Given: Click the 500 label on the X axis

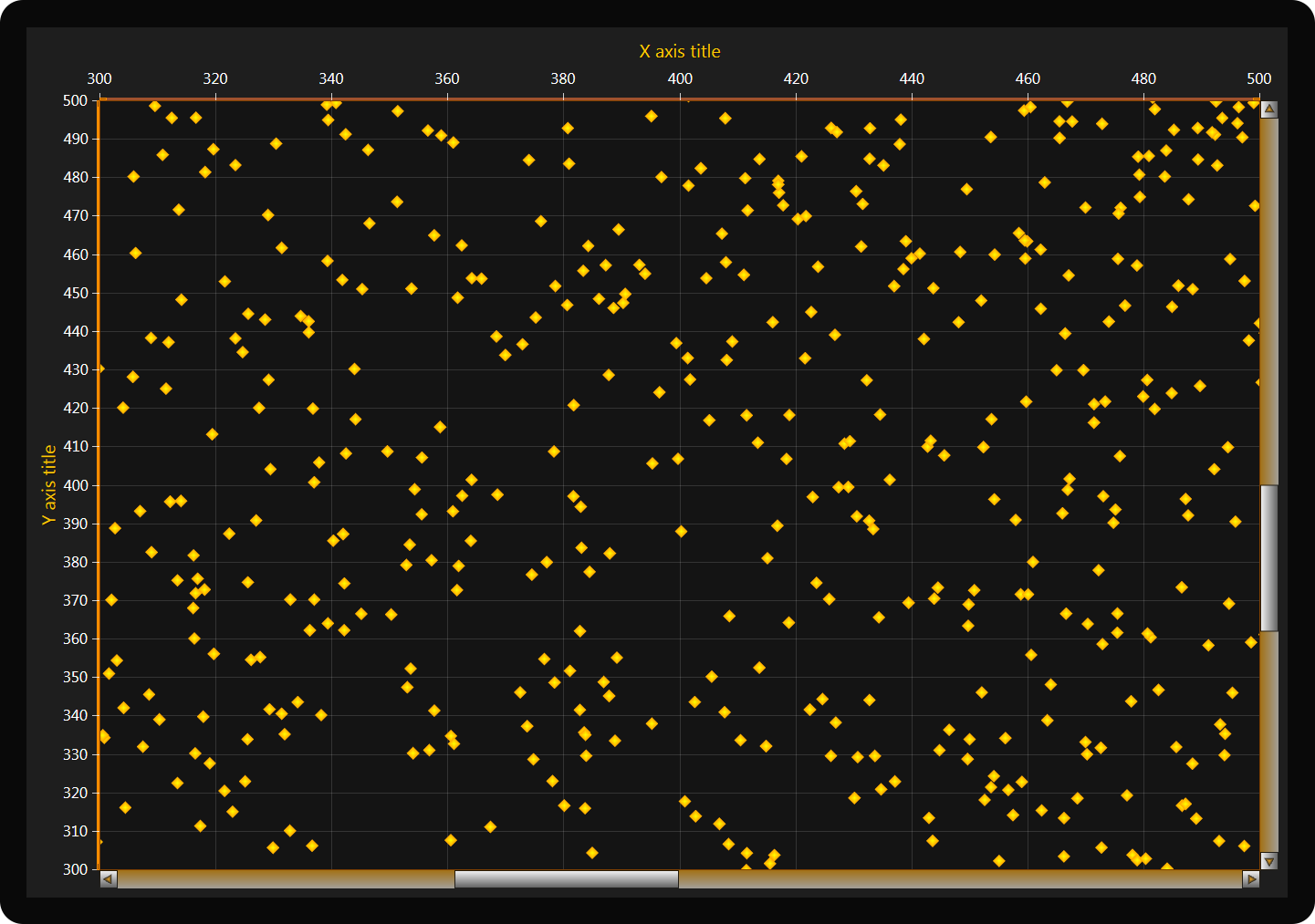Looking at the screenshot, I should tap(1258, 78).
